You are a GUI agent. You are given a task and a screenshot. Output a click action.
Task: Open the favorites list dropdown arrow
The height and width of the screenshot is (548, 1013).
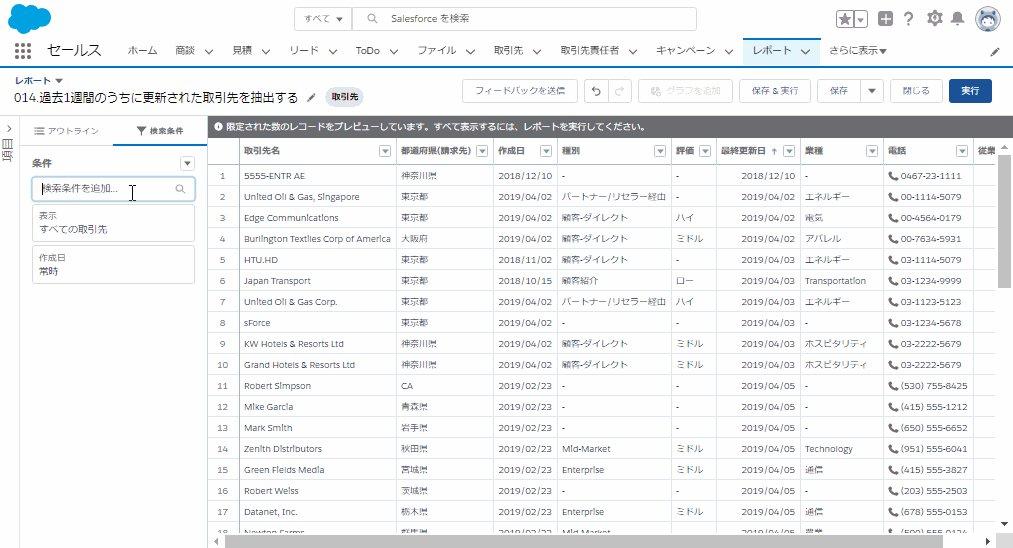861,19
